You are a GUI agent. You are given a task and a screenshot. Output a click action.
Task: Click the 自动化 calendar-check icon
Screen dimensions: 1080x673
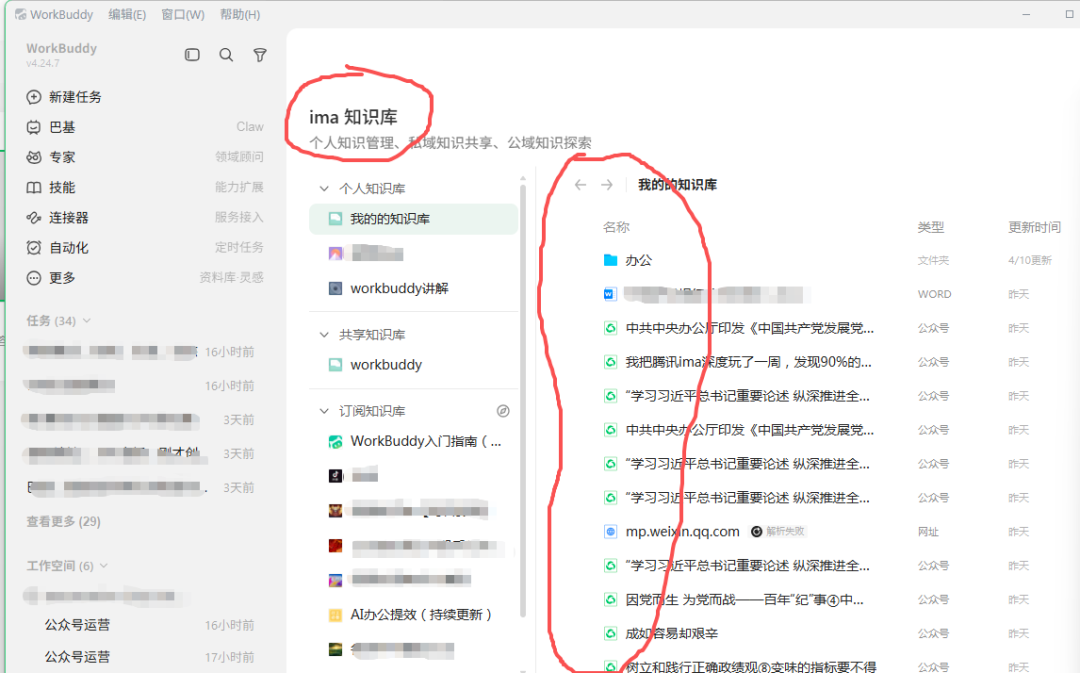pos(34,247)
